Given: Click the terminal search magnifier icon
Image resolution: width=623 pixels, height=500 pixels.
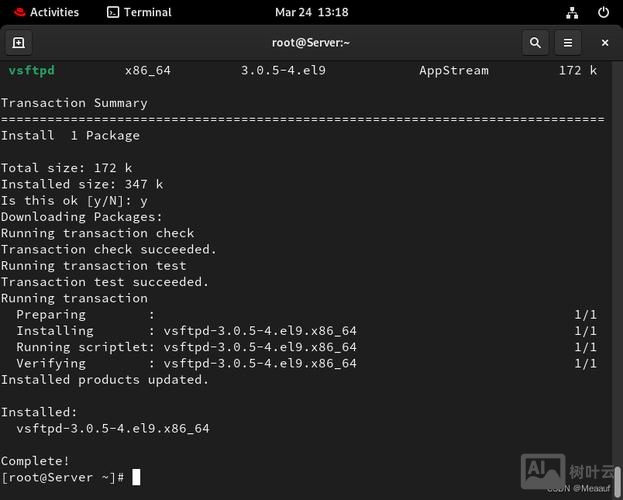Looking at the screenshot, I should click(535, 43).
